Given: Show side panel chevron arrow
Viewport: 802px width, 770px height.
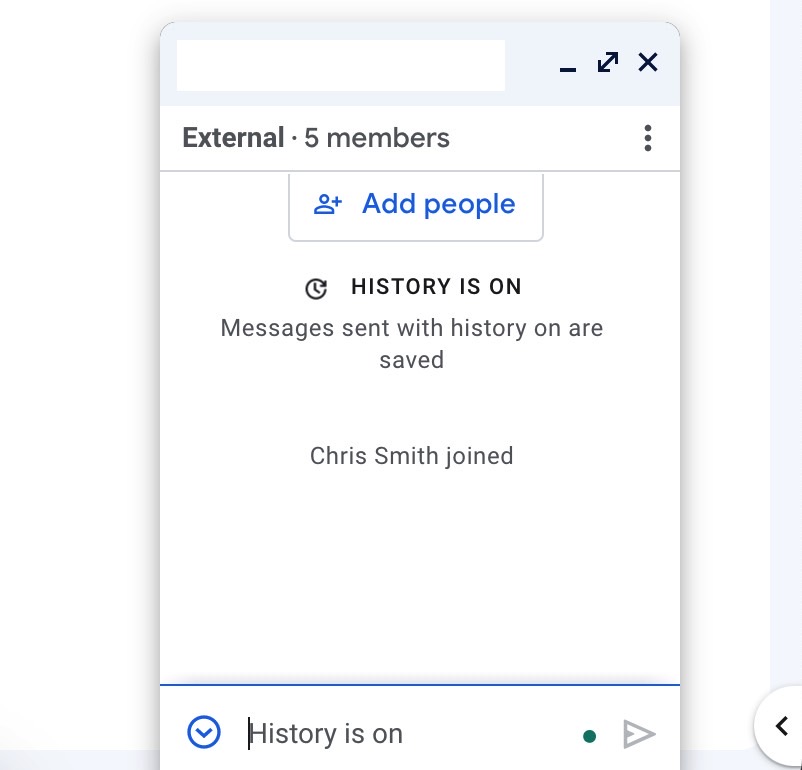Looking at the screenshot, I should pos(781,726).
